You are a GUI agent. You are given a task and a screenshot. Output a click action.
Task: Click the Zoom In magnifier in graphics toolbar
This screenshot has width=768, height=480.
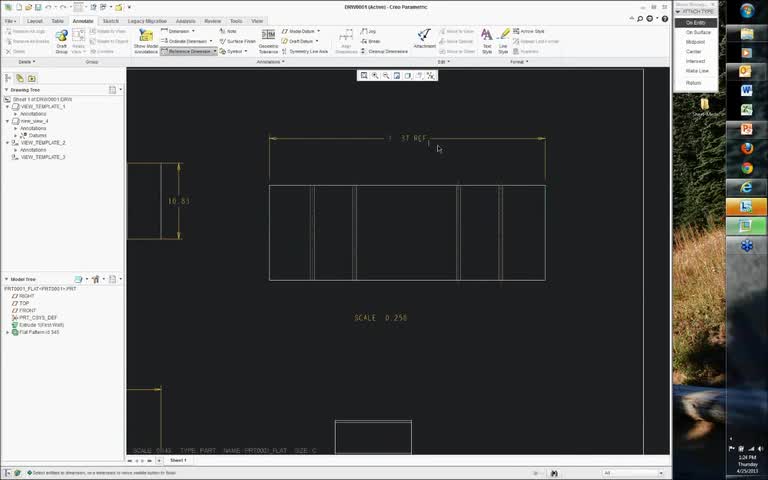375,75
